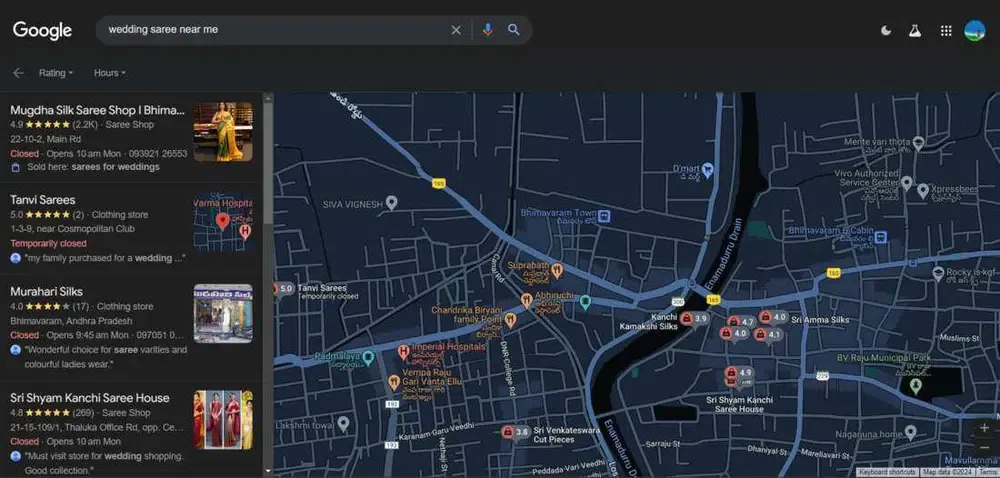1000x478 pixels.
Task: Click the 4.1 rated shop marker
Action: [767, 335]
